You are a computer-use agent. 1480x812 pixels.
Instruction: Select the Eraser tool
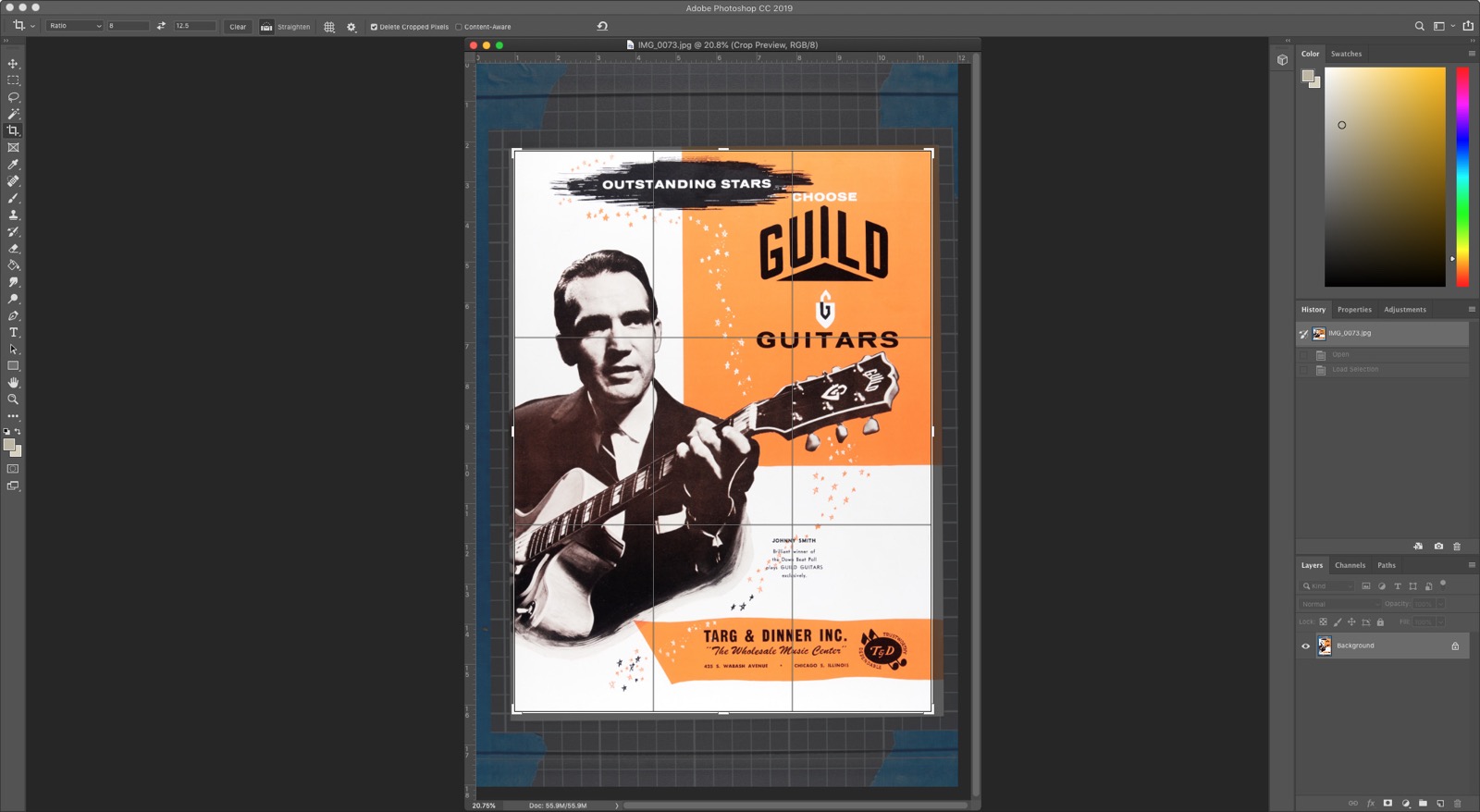pos(13,248)
